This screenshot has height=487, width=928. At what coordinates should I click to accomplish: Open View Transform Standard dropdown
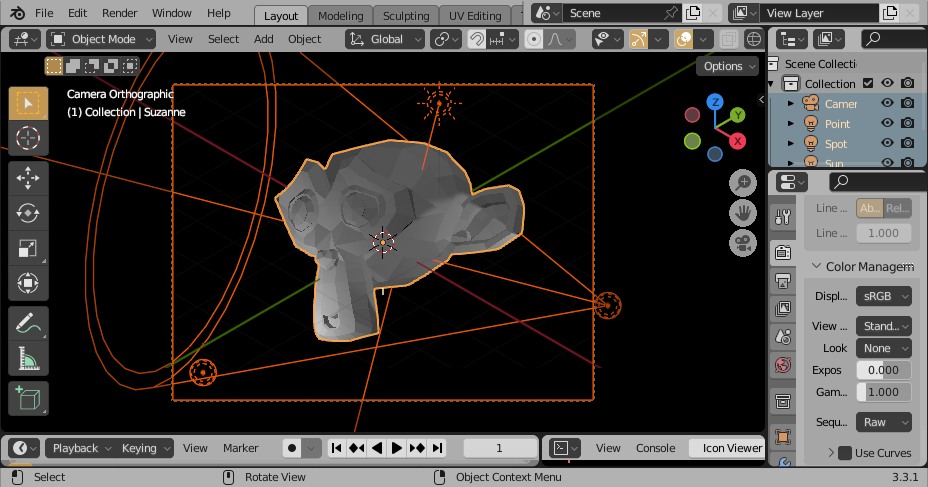[884, 326]
